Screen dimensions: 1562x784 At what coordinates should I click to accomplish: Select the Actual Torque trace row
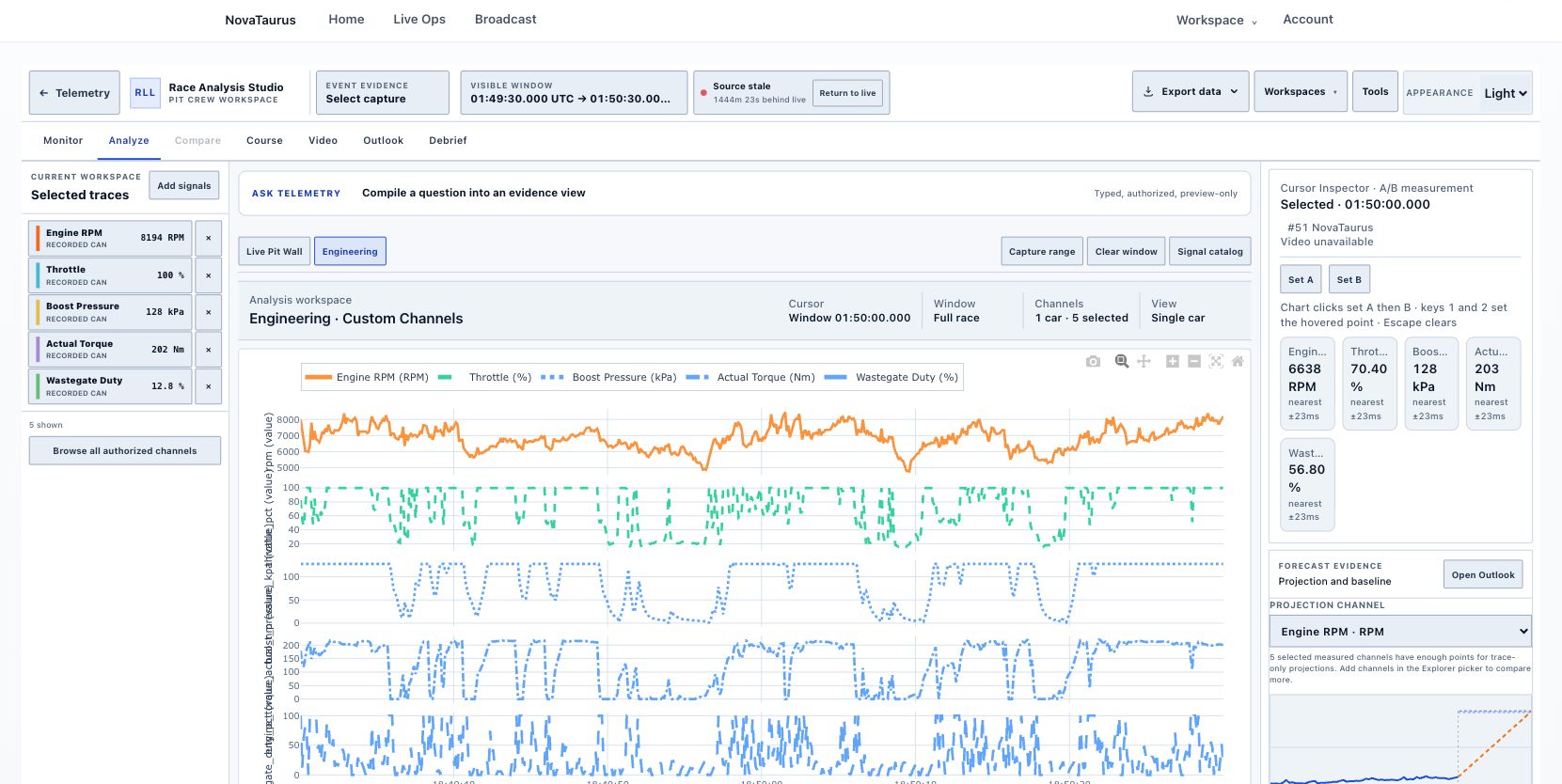click(x=111, y=350)
